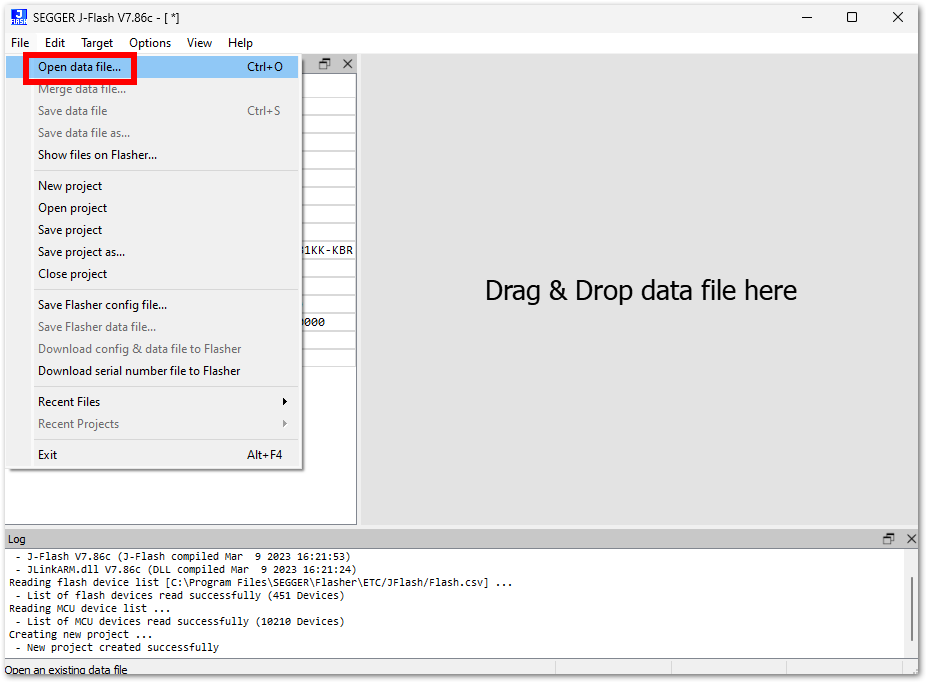Float the Log panel using undock icon
Screen dimensions: 927x683
[x=889, y=539]
